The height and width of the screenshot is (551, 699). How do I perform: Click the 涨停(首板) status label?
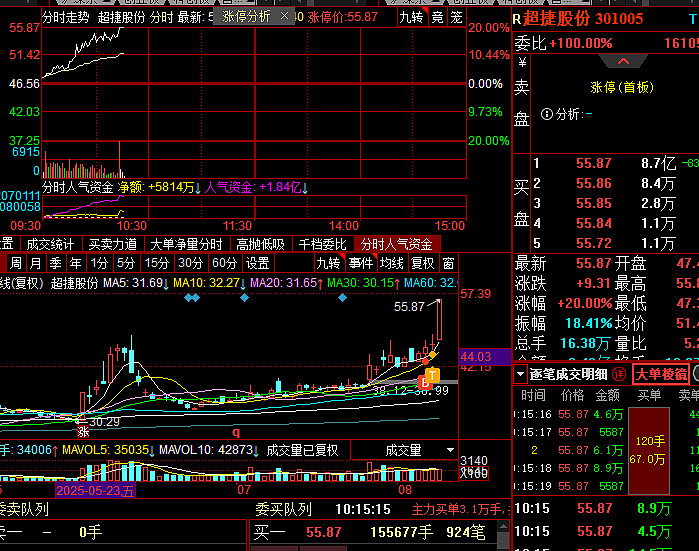pos(622,87)
